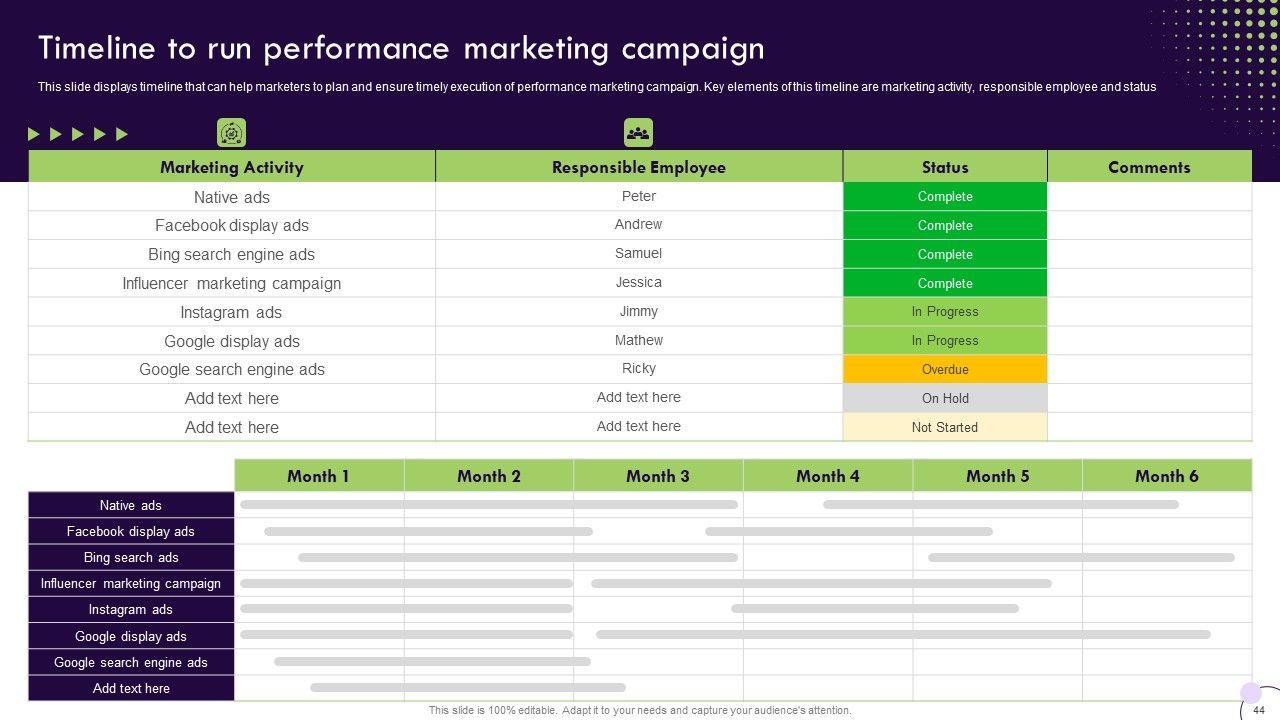Click the Comments column header
Screen dimensions: 1280x720
click(1149, 167)
